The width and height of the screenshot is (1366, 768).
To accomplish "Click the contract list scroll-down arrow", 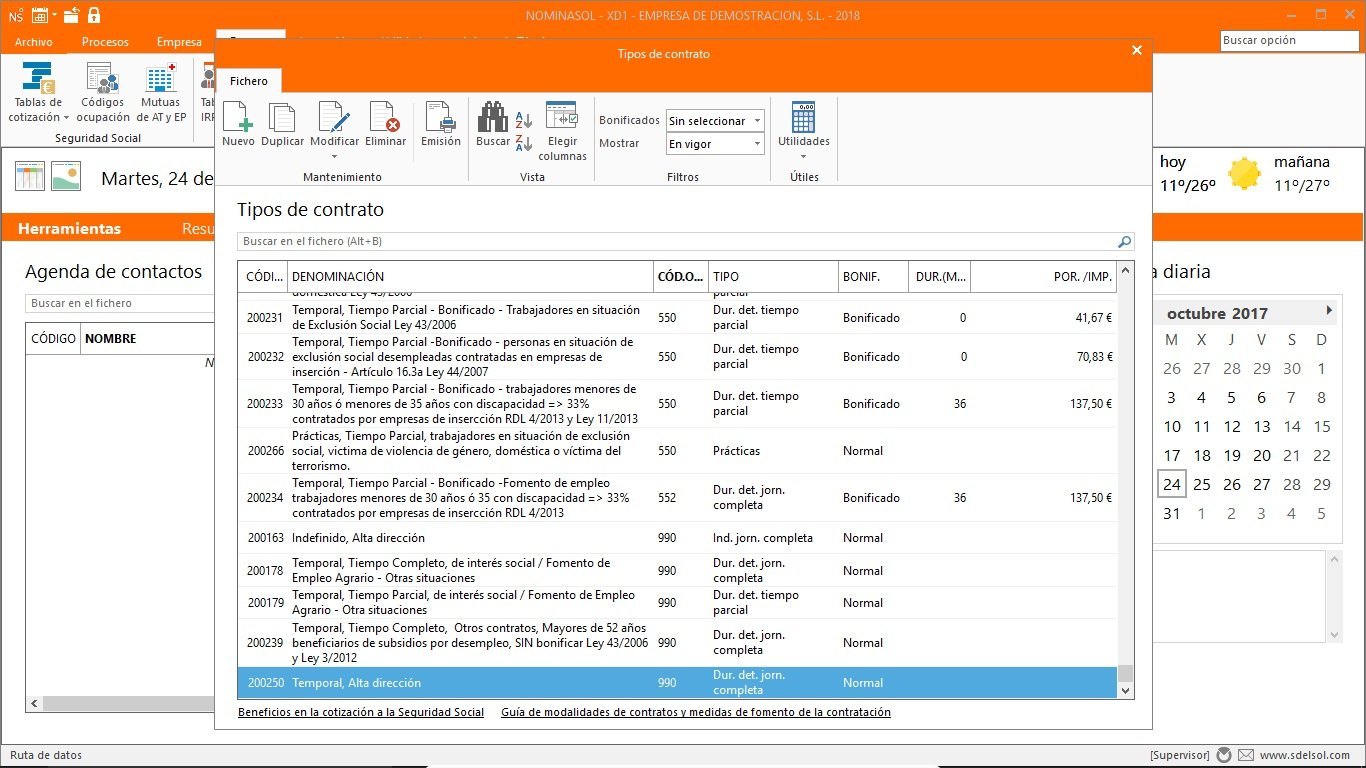I will [1126, 690].
